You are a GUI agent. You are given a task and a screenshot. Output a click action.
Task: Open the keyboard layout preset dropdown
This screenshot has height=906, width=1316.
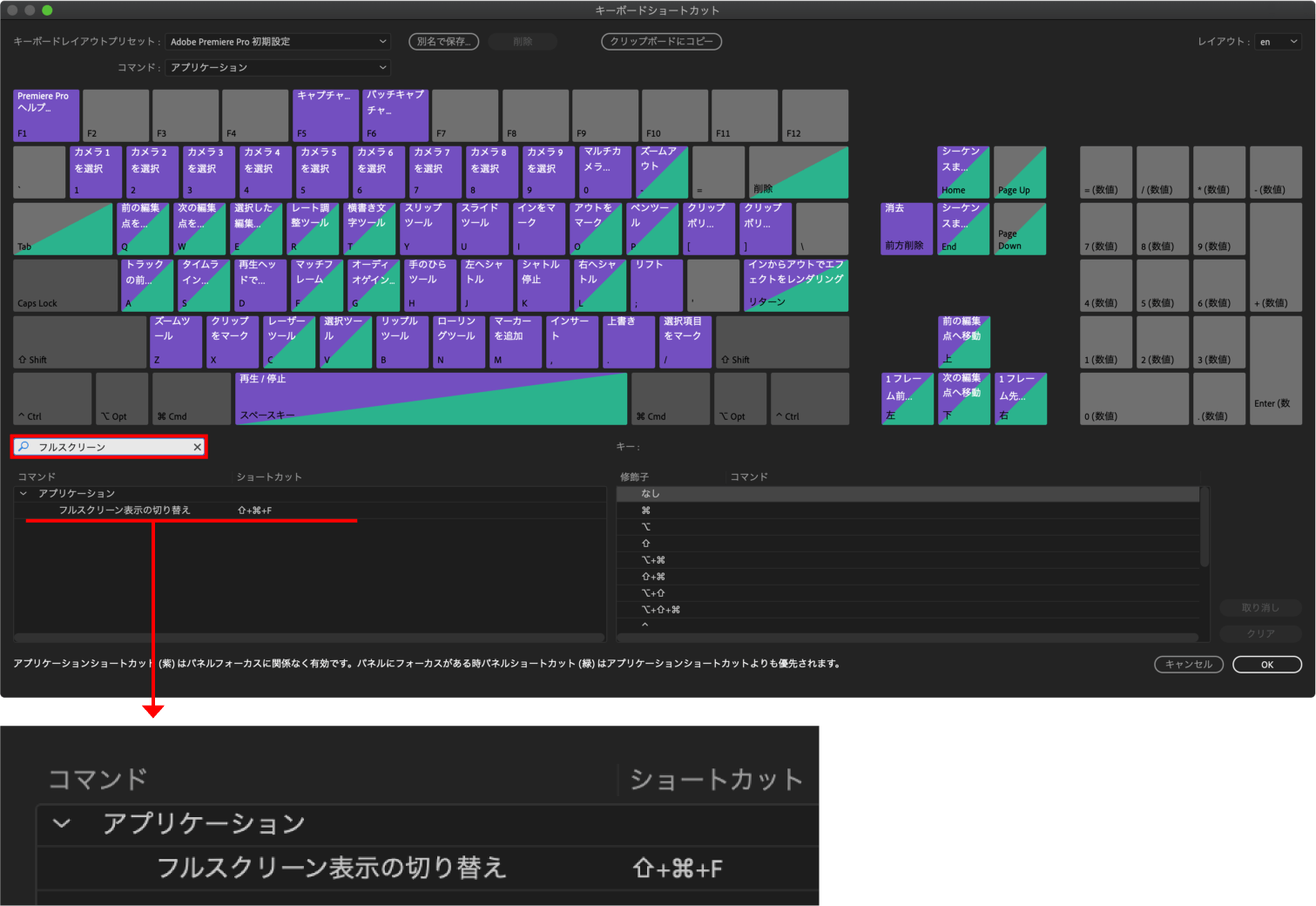278,42
